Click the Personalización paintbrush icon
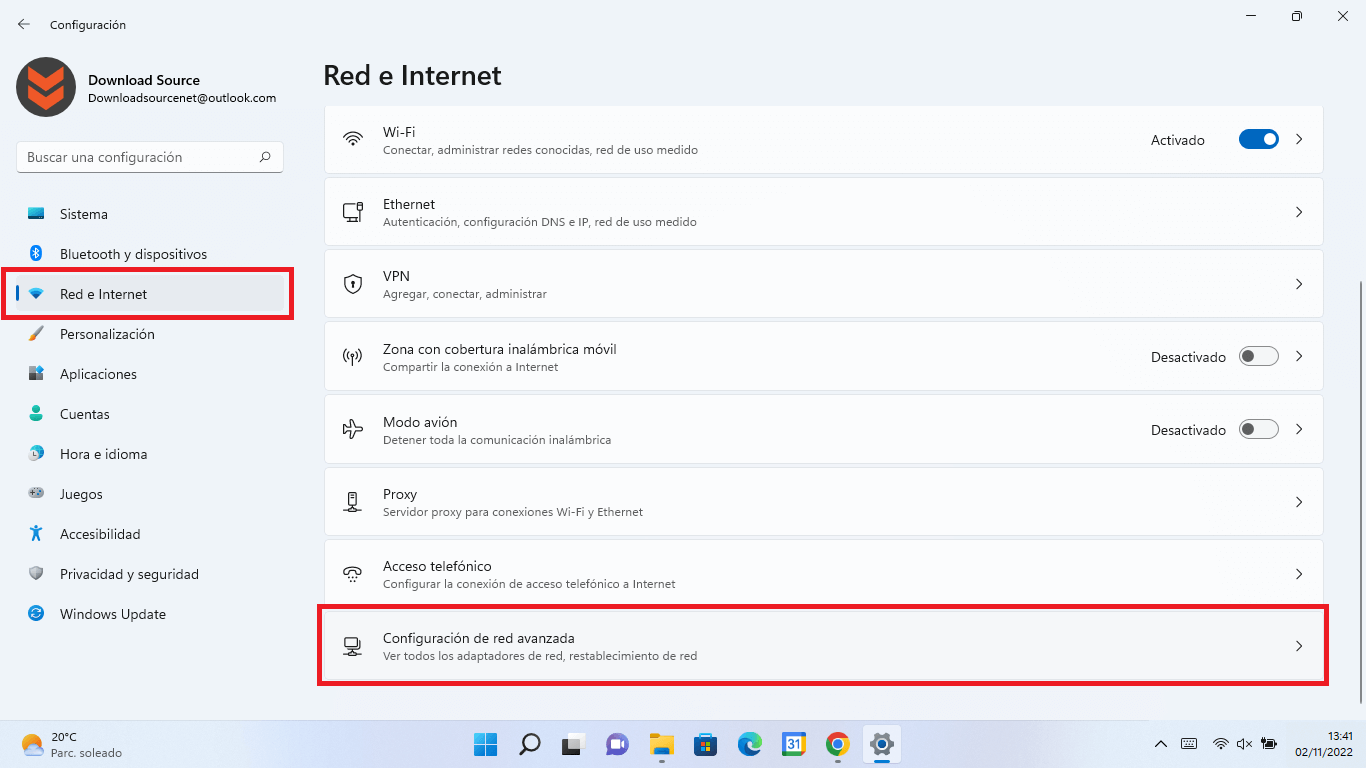The height and width of the screenshot is (768, 1366). pos(36,334)
